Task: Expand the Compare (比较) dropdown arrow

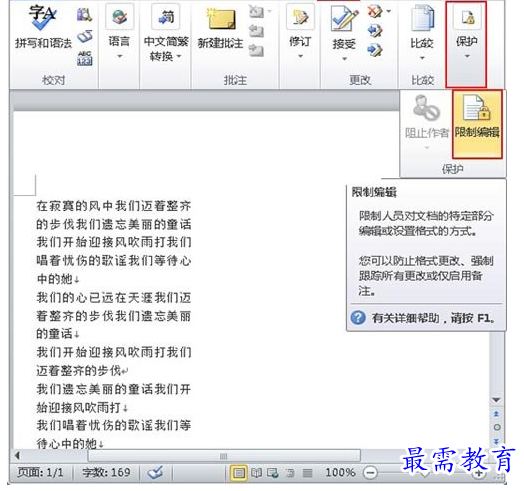Action: coord(422,58)
